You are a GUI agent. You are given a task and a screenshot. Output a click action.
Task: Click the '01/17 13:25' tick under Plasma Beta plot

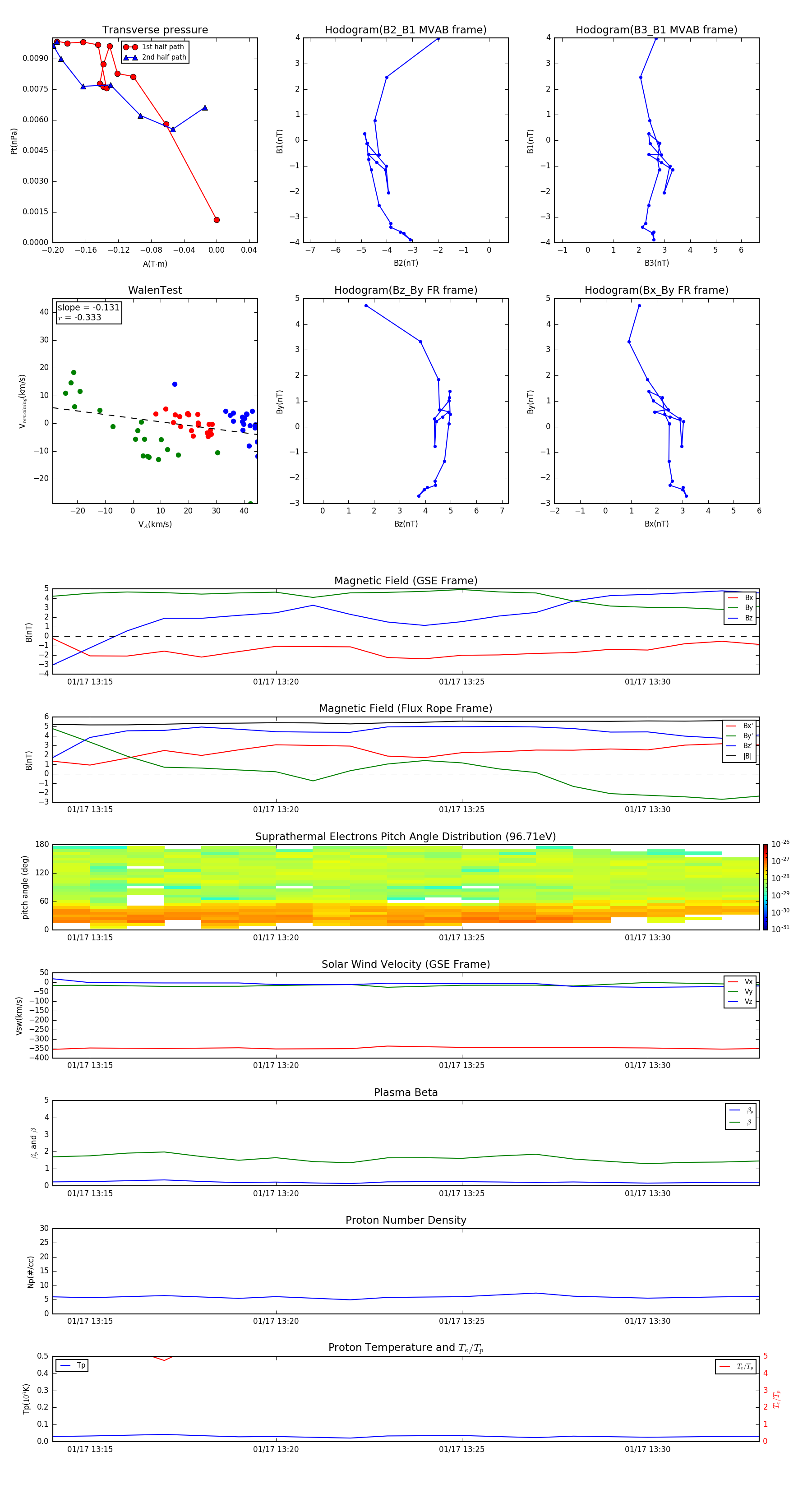click(x=462, y=1193)
